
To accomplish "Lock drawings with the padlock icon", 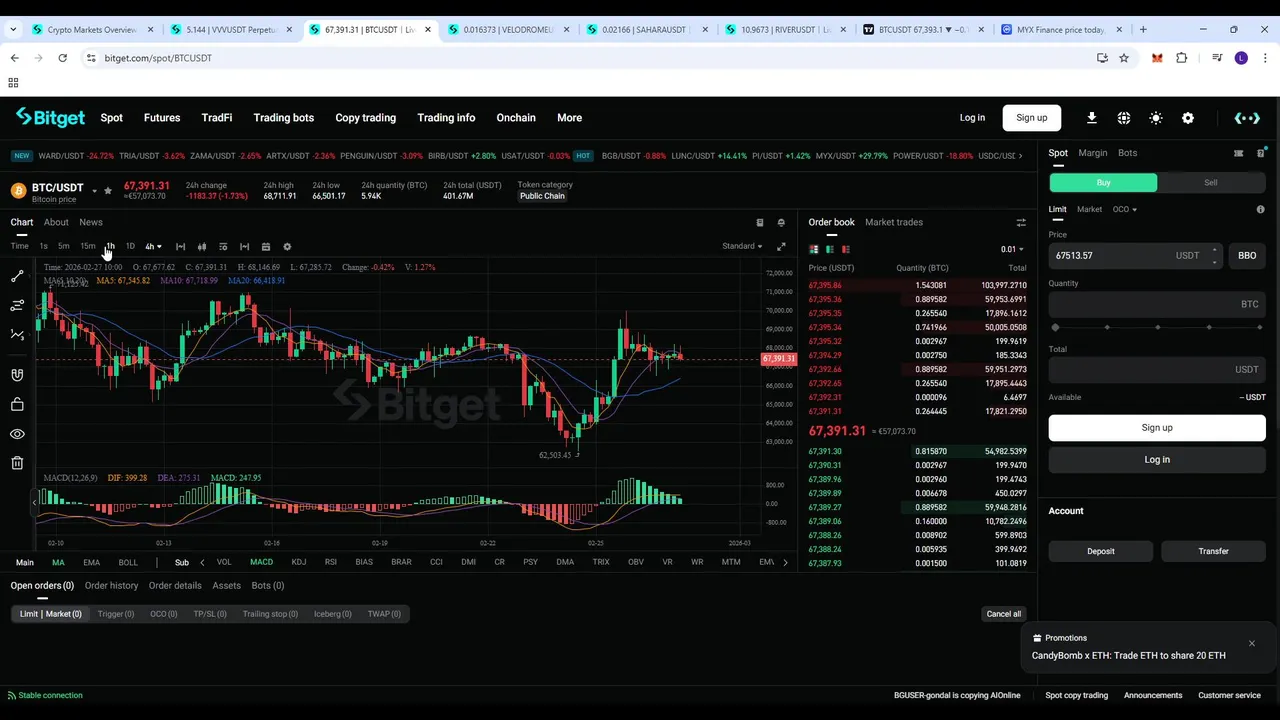I will (x=17, y=404).
